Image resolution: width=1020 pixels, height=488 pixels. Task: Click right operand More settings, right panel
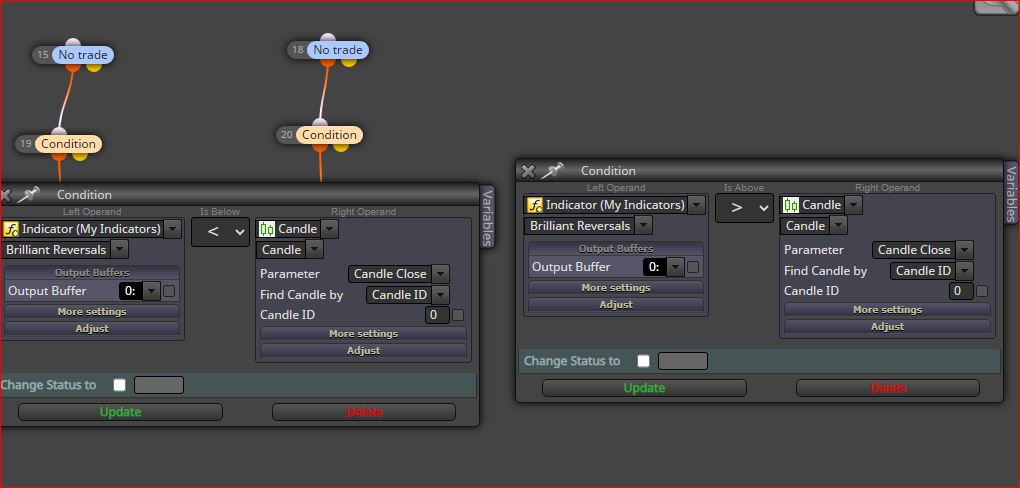click(x=887, y=310)
